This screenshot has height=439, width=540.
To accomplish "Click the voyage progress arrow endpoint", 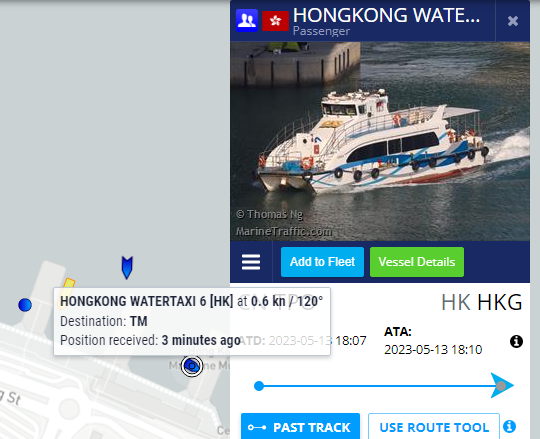I will [501, 386].
